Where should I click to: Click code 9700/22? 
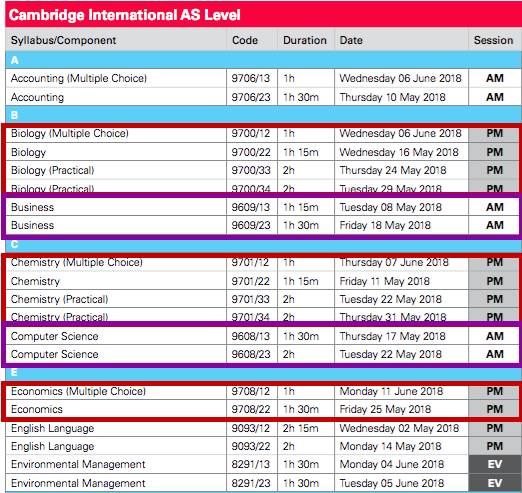click(251, 152)
